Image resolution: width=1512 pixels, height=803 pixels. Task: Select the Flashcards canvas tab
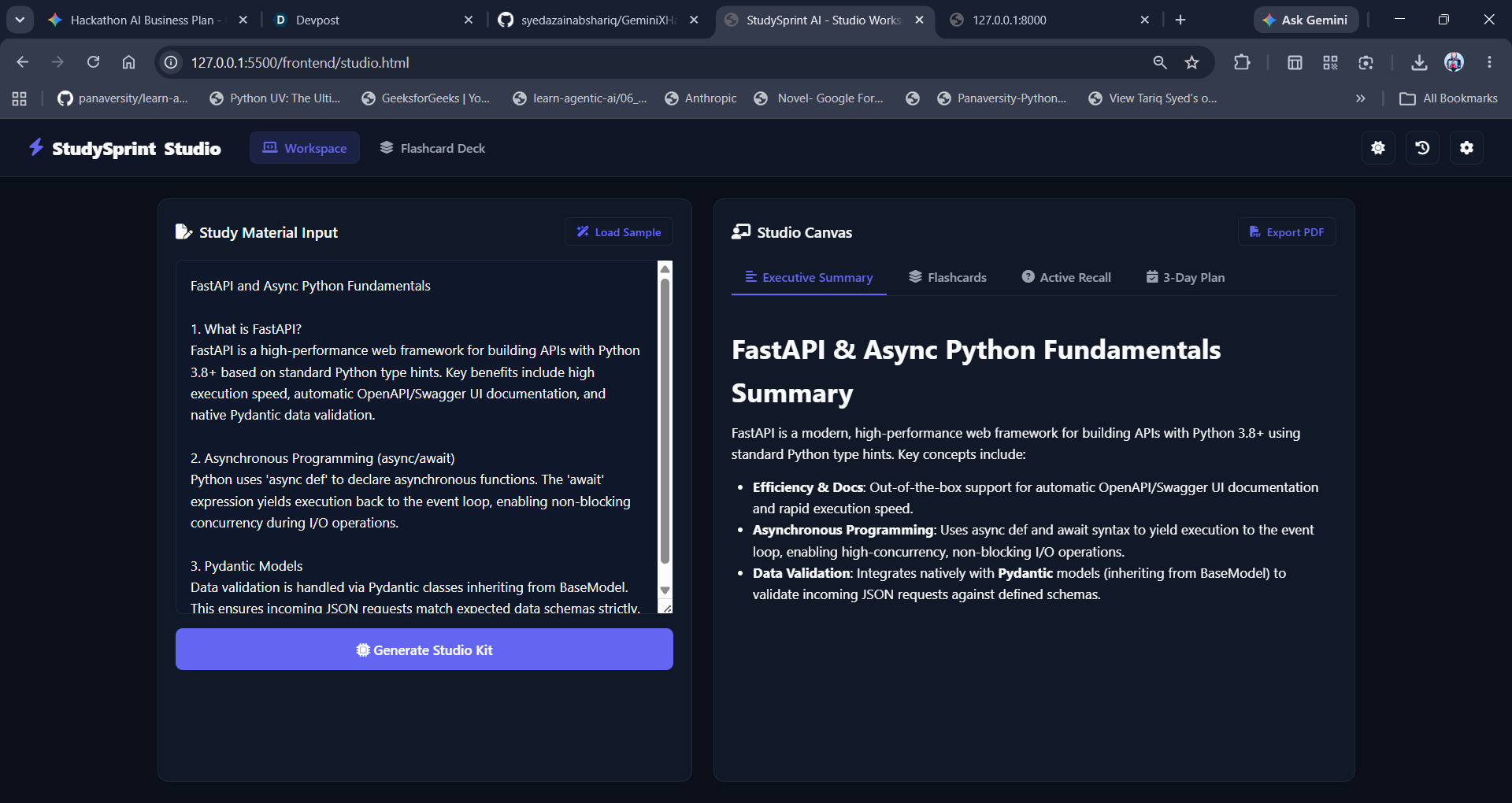point(947,277)
